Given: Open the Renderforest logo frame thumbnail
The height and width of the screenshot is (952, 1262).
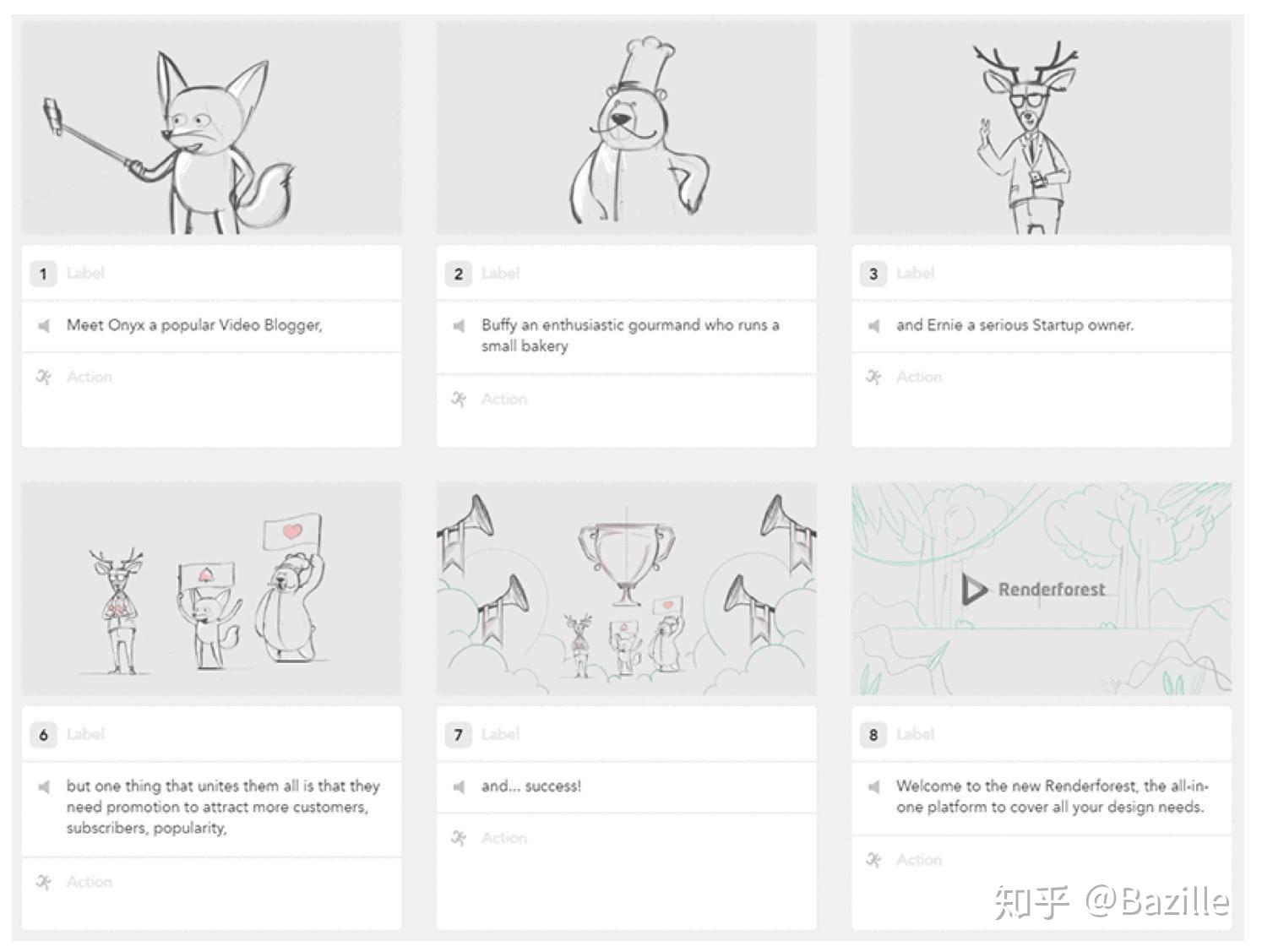Looking at the screenshot, I should pos(1041,589).
